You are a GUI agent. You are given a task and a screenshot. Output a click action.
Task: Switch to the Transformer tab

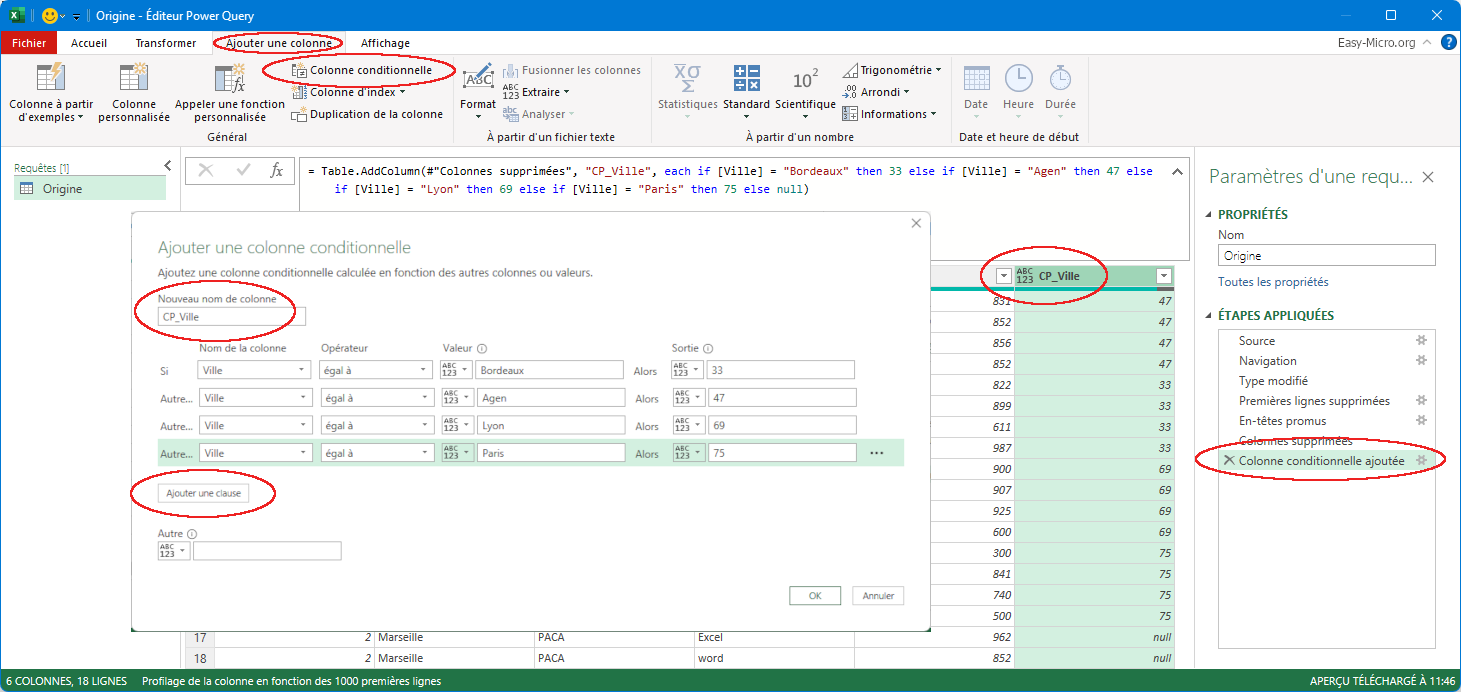click(166, 43)
